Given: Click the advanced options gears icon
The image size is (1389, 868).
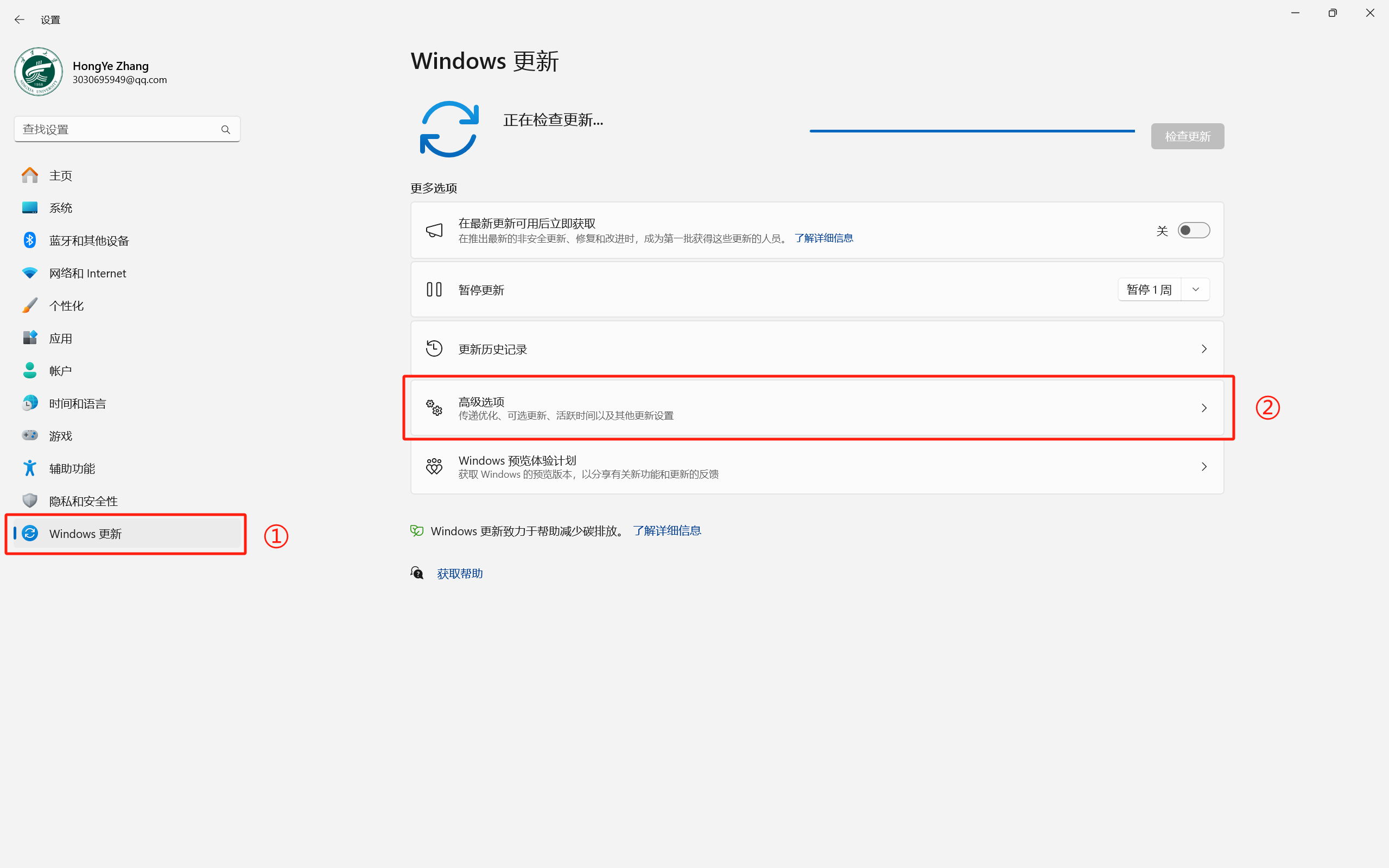Looking at the screenshot, I should tap(434, 408).
